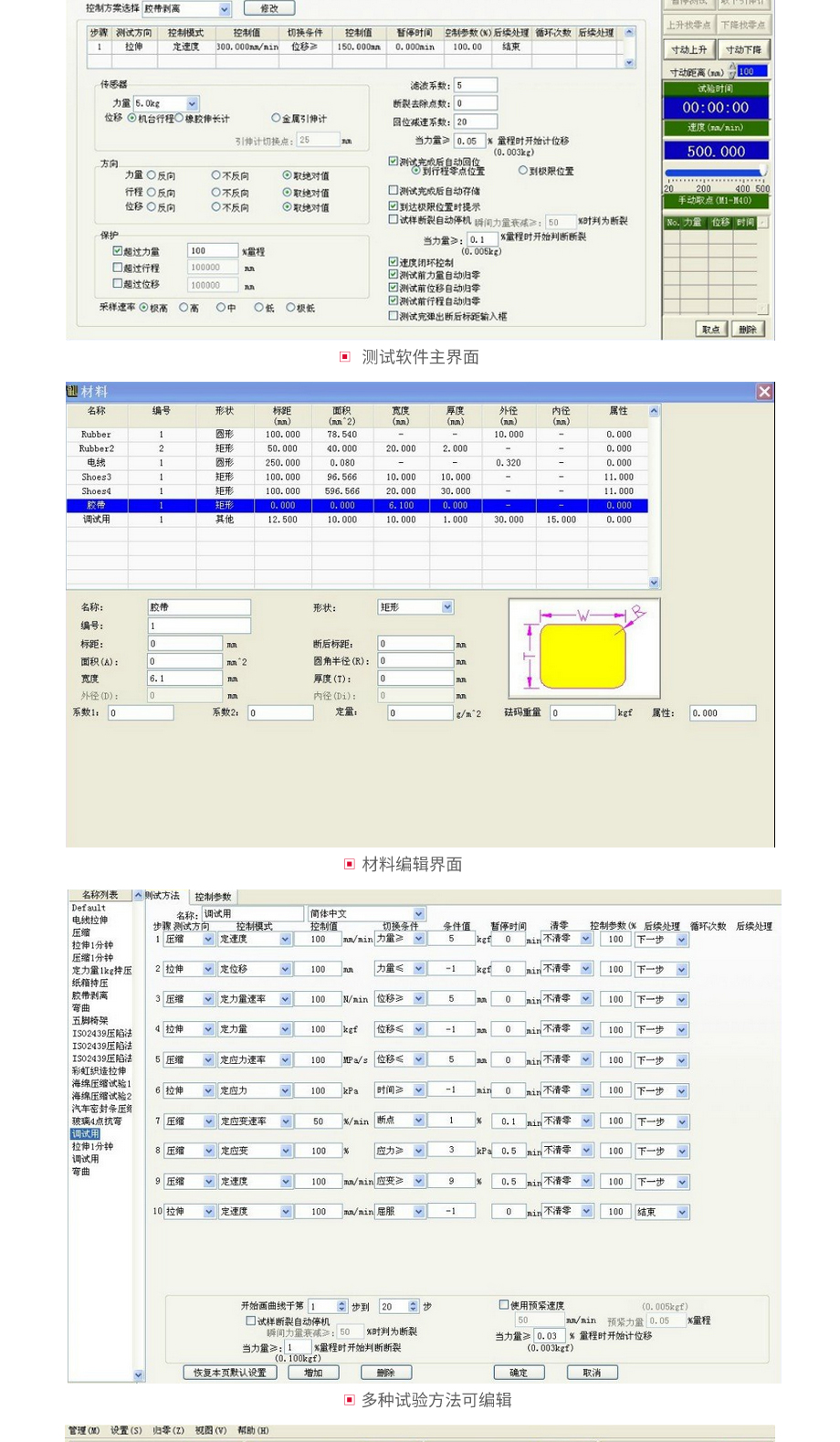Close the 材料 material window
Image resolution: width=840 pixels, height=1442 pixels.
(x=764, y=392)
